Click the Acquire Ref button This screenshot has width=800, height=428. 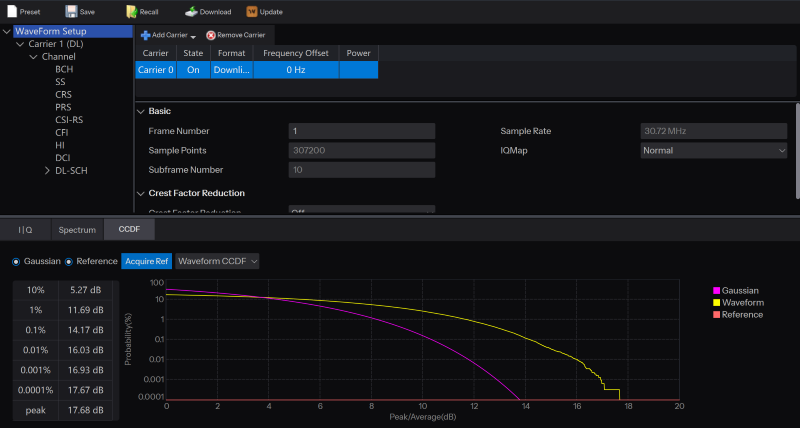tap(146, 261)
